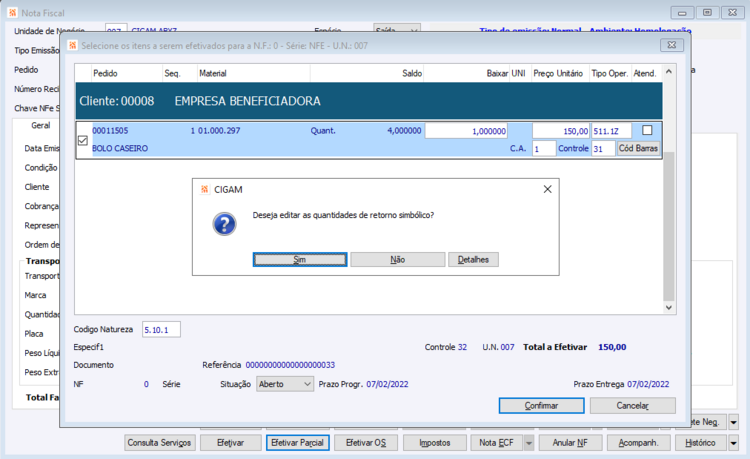750x459 pixels.
Task: Click Nota ECF in Nota Fiscal window
Action: point(496,443)
